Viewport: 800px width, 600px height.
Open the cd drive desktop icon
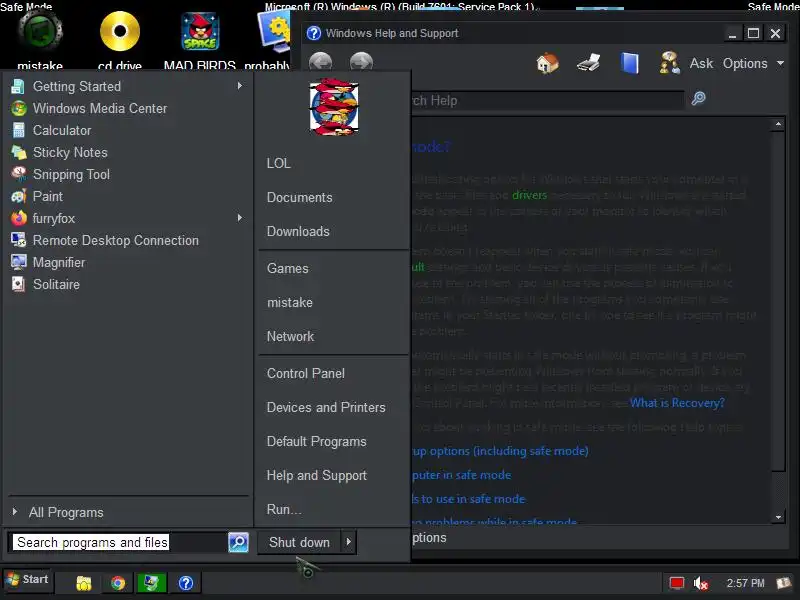(120, 32)
